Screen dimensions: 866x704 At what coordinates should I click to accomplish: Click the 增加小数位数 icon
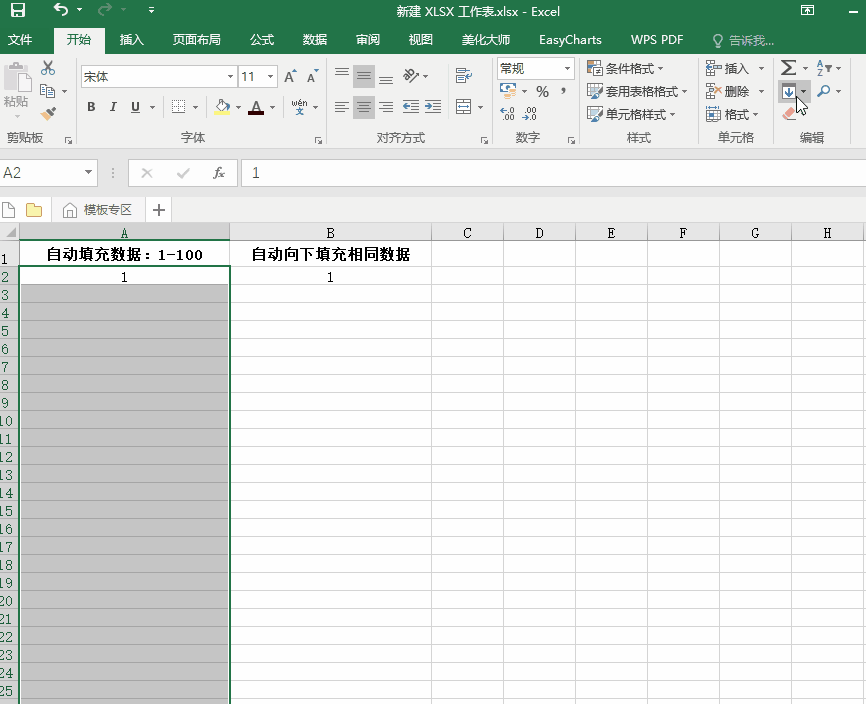tap(506, 113)
